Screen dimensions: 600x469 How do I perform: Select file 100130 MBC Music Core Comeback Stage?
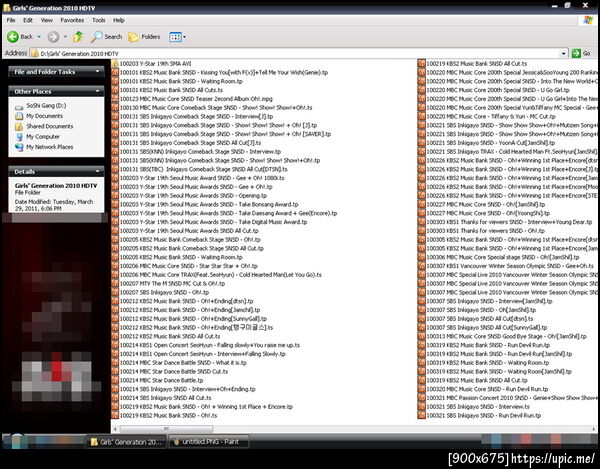click(212, 107)
